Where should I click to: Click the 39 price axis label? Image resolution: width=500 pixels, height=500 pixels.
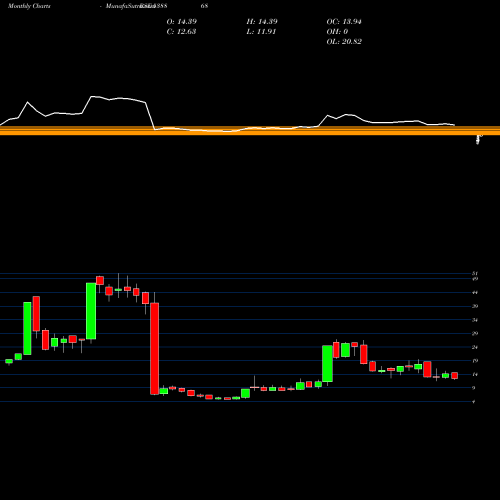point(475,306)
